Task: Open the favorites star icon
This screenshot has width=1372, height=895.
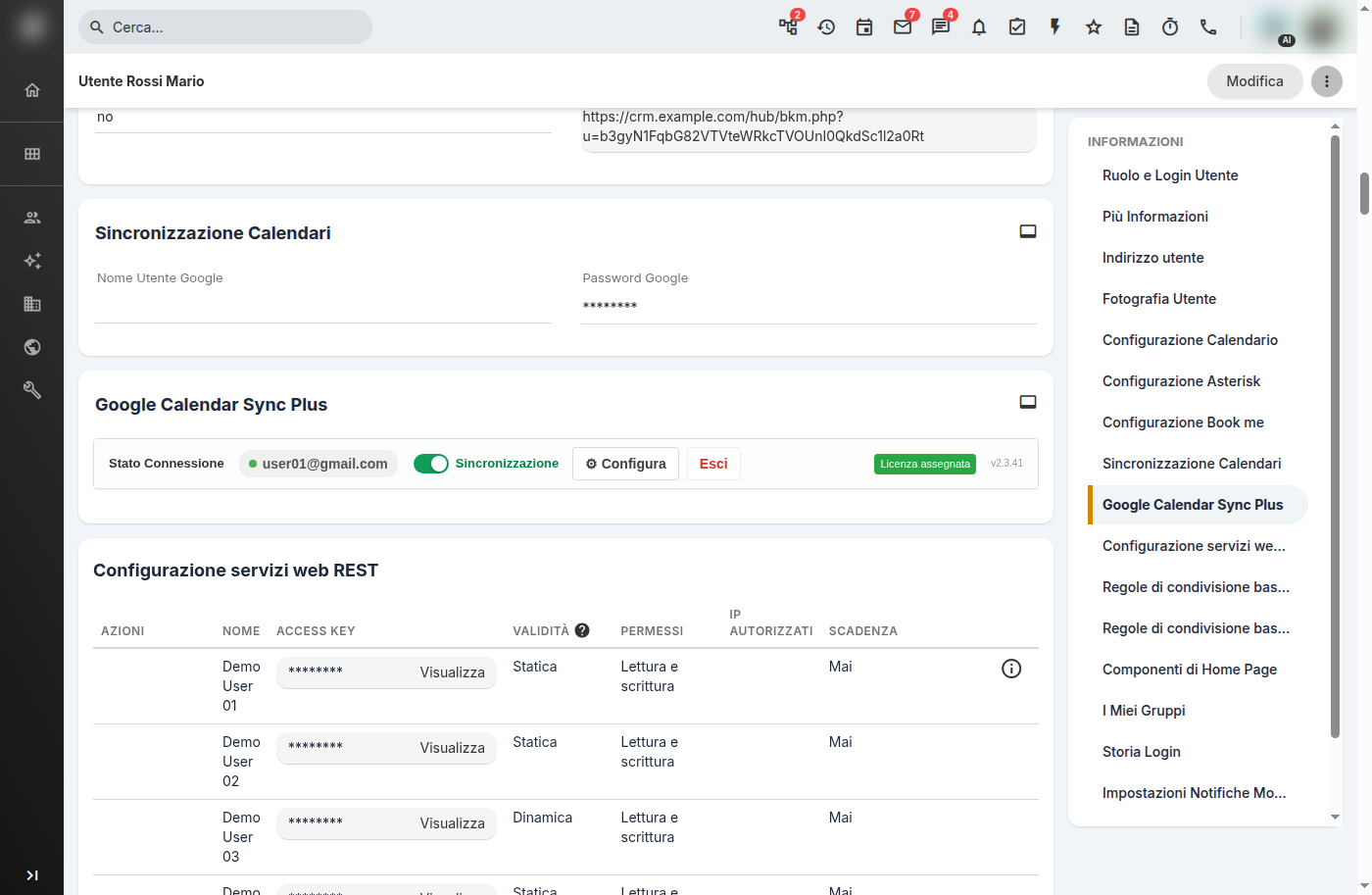Action: pyautogui.click(x=1094, y=26)
